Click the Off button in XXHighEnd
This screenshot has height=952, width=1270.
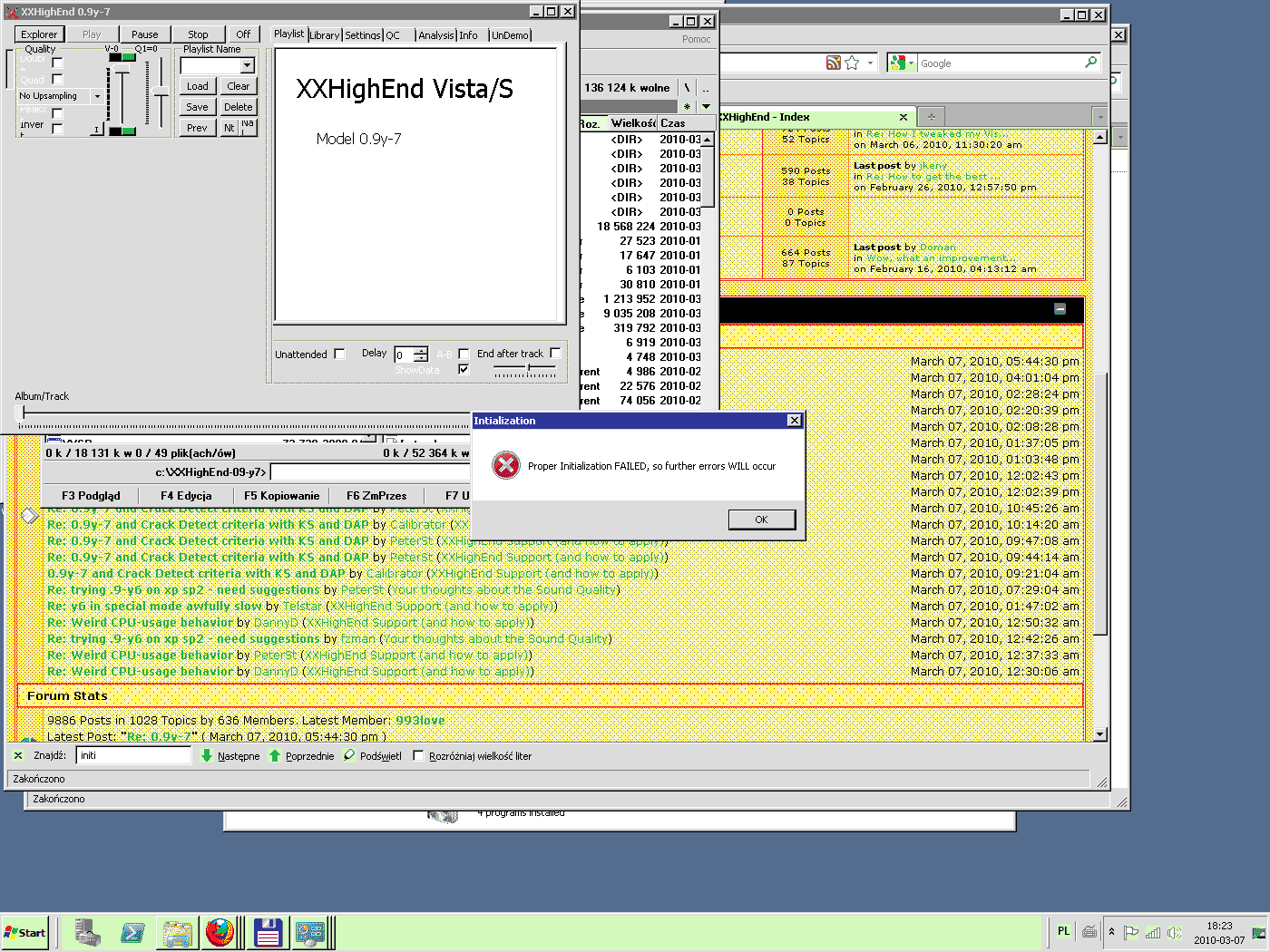click(x=243, y=34)
